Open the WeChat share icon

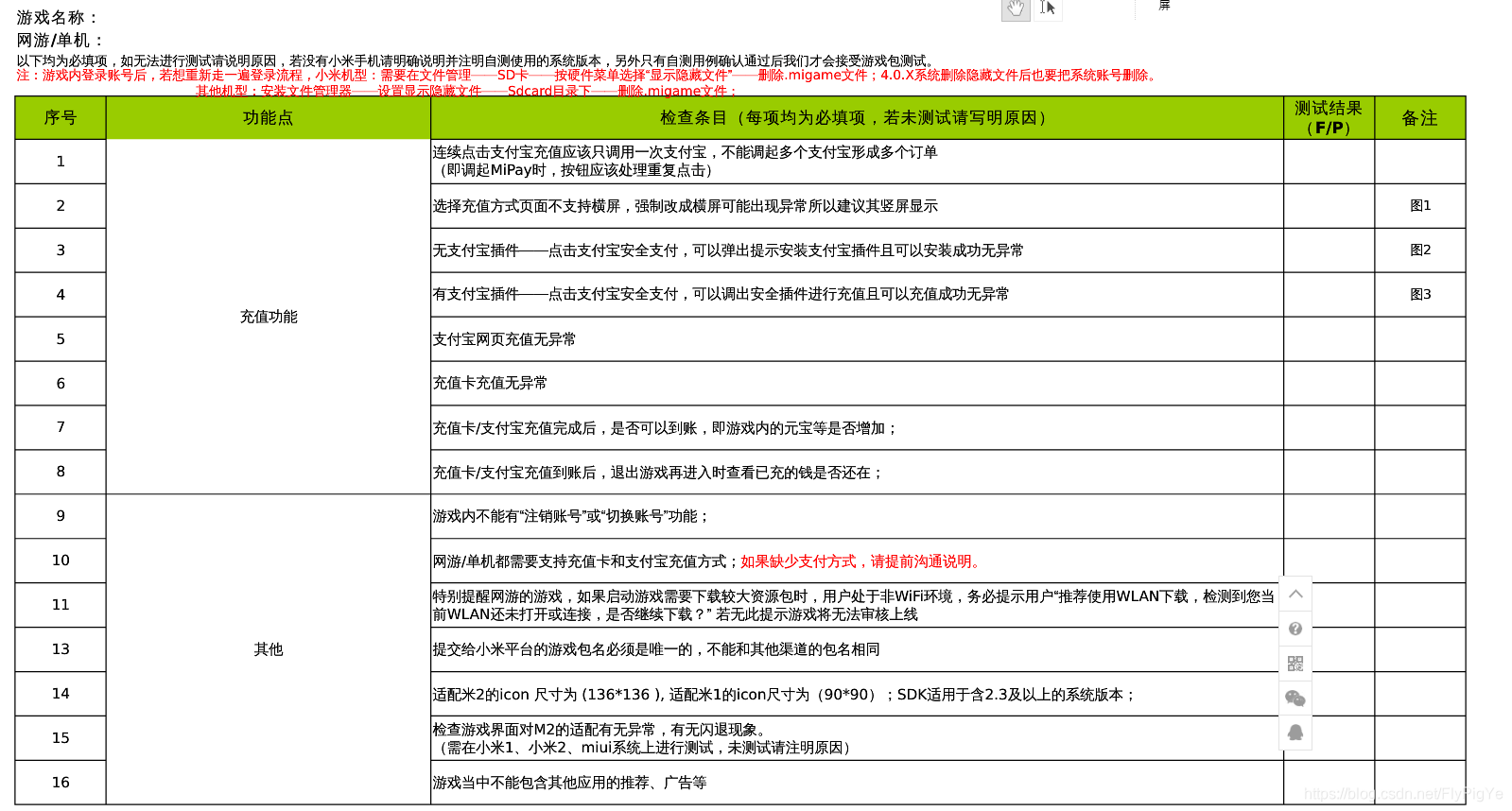[1295, 699]
